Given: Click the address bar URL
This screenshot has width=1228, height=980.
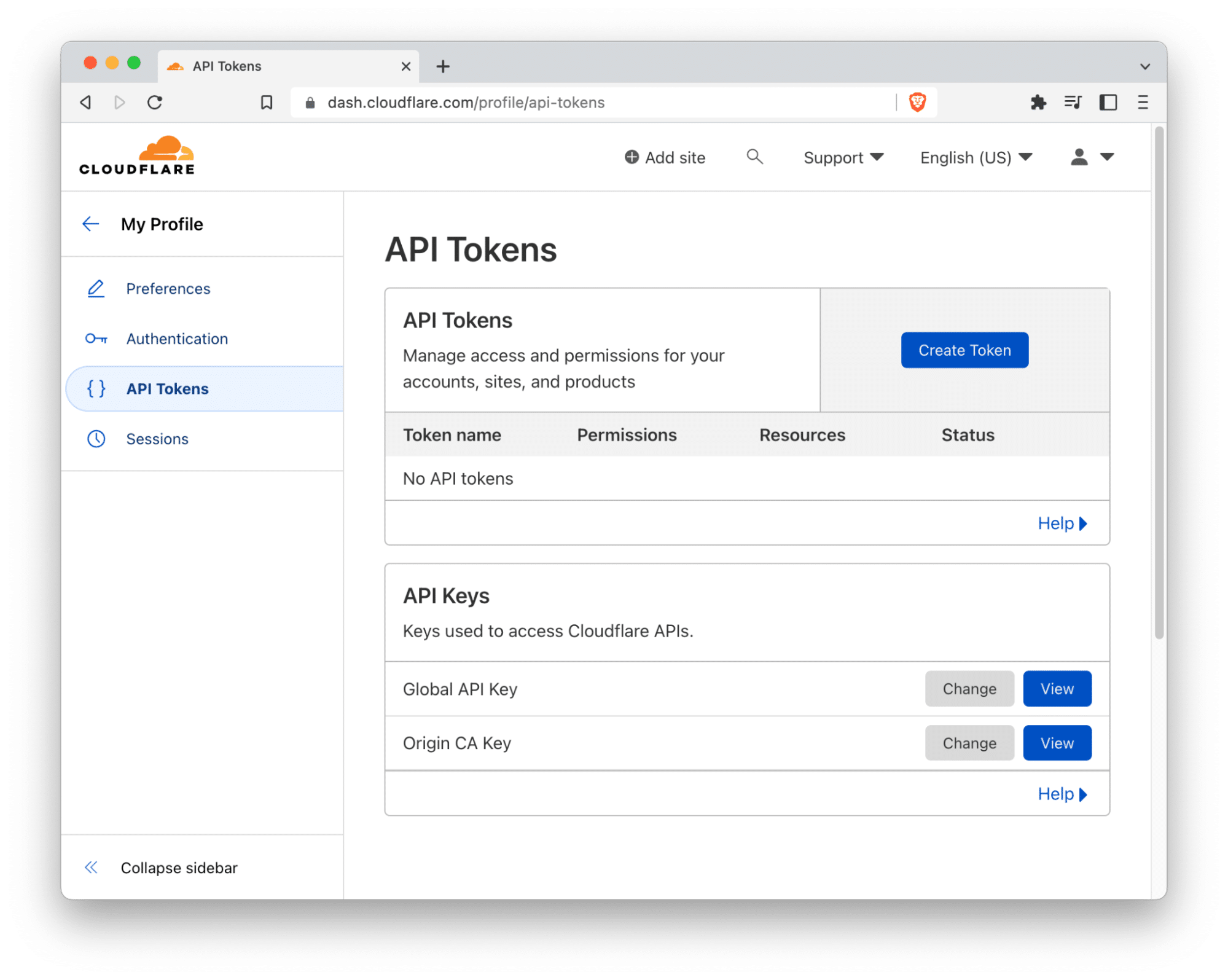Looking at the screenshot, I should (466, 103).
